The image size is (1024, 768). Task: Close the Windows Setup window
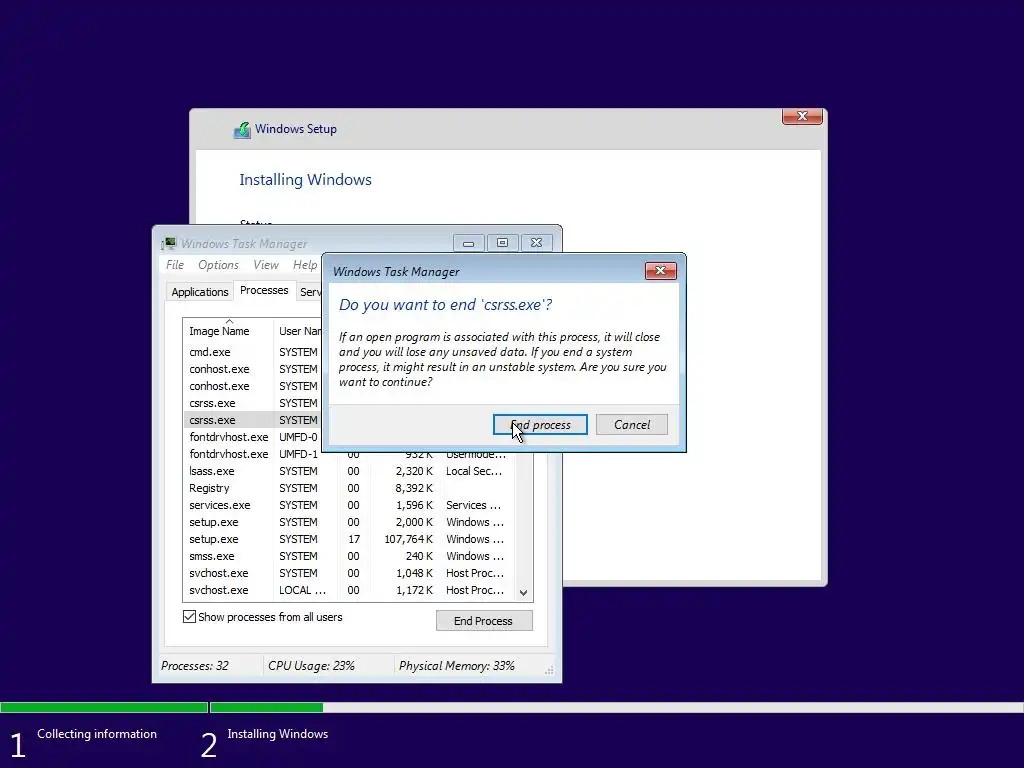tap(802, 116)
